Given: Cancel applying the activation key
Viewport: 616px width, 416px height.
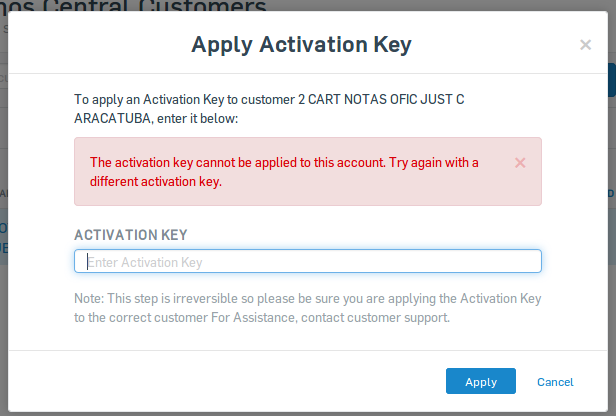Looking at the screenshot, I should coord(555,382).
